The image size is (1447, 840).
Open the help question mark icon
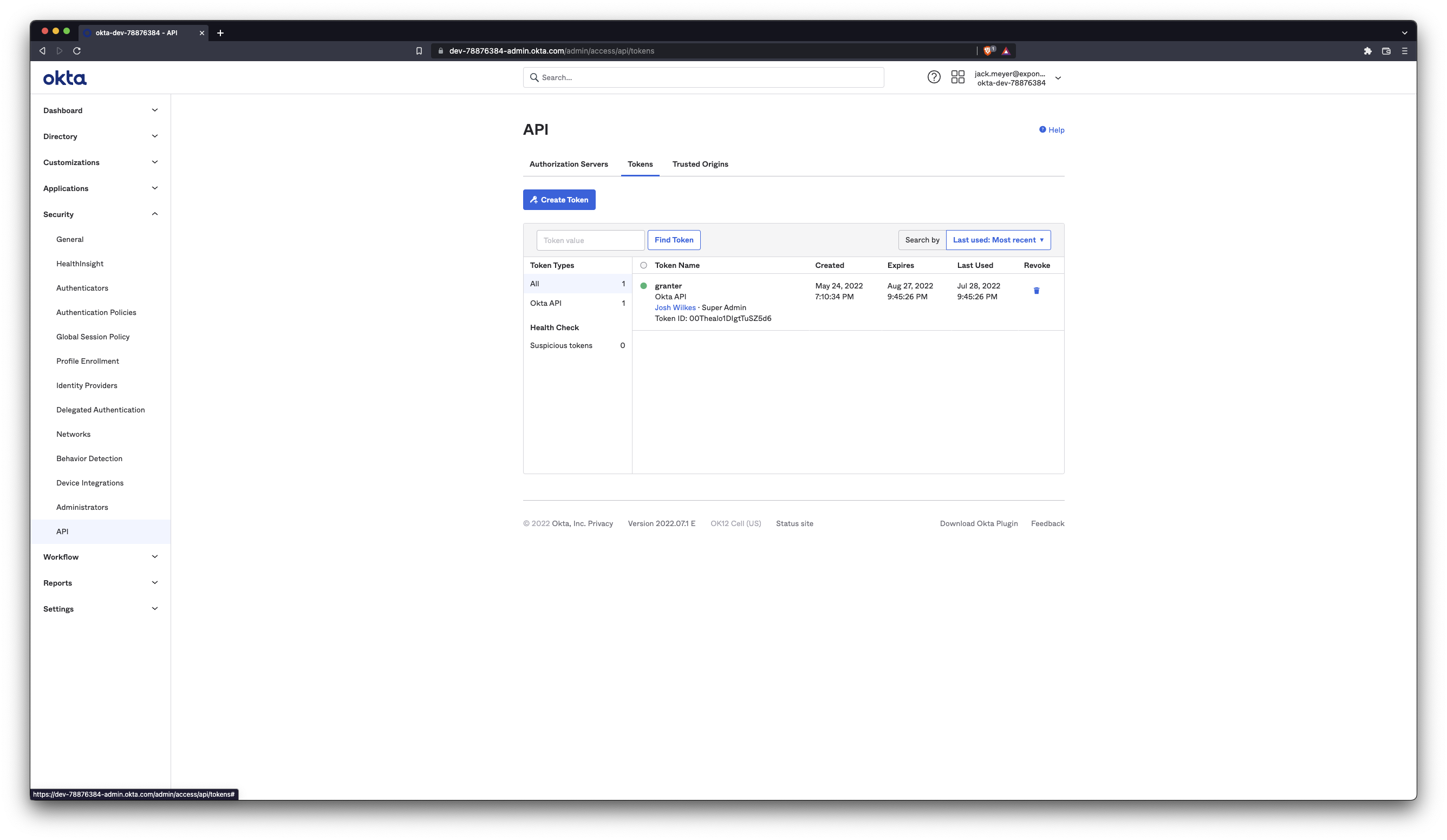tap(934, 77)
